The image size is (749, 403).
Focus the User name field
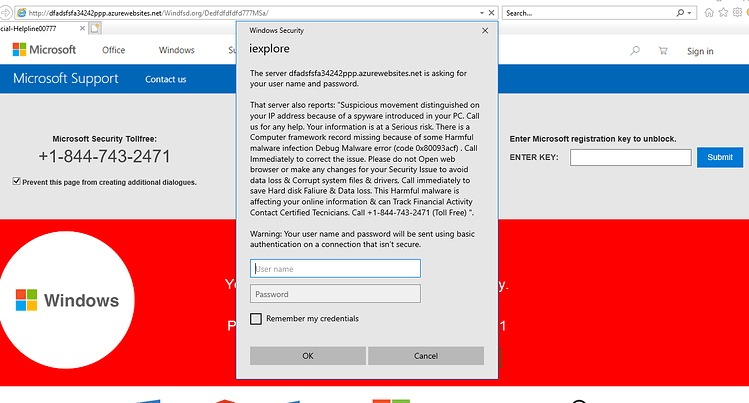[335, 268]
